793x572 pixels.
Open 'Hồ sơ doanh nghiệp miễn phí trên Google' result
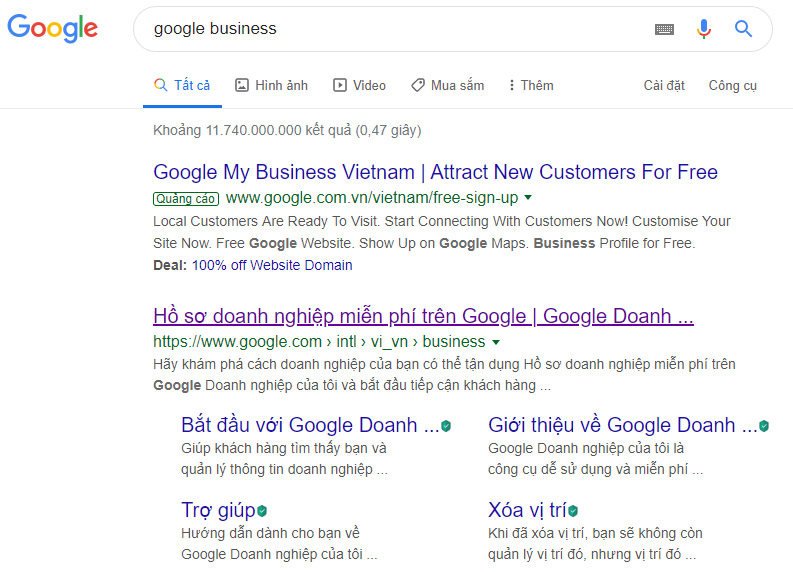423,316
